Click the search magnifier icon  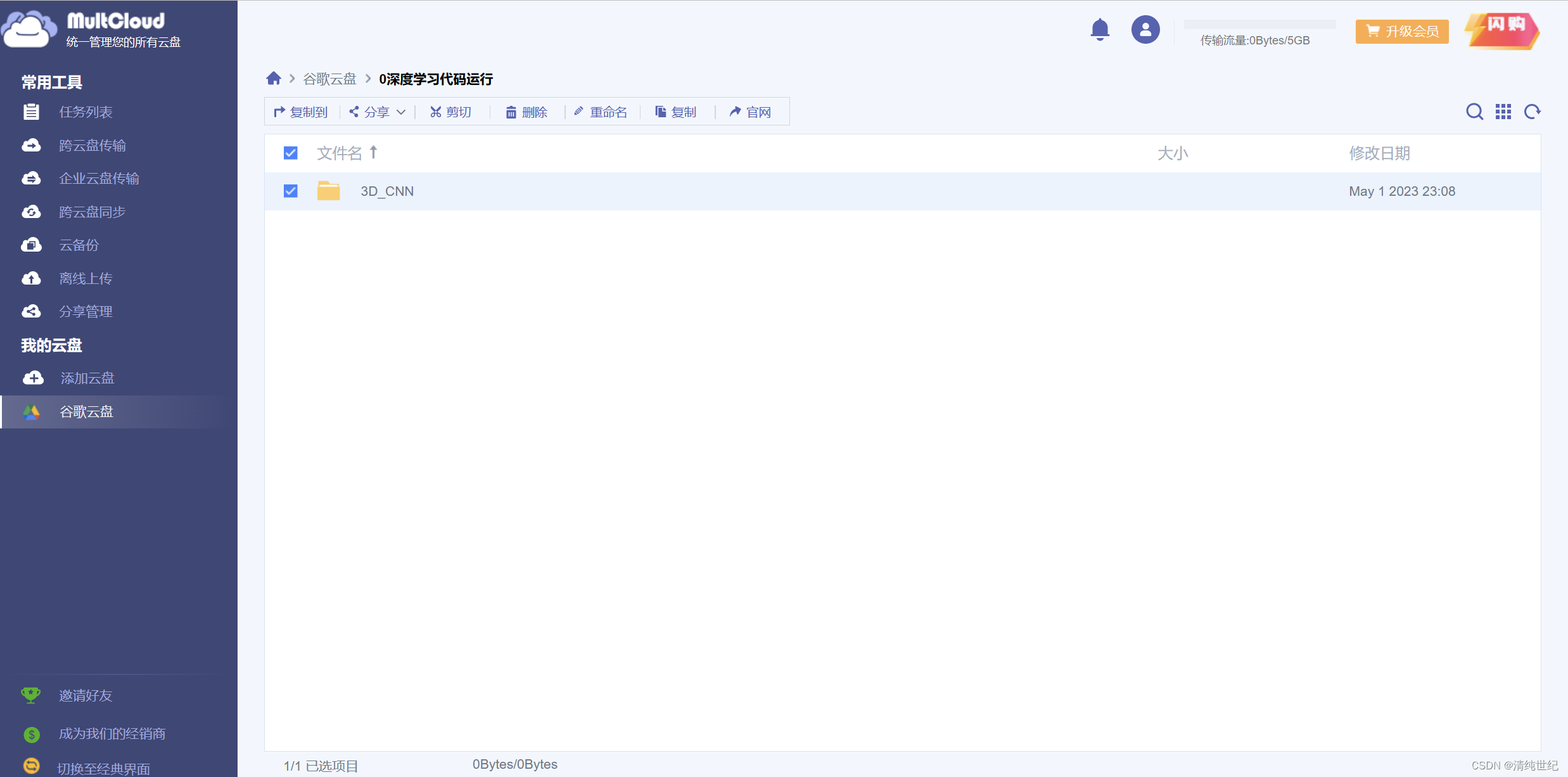(1474, 112)
